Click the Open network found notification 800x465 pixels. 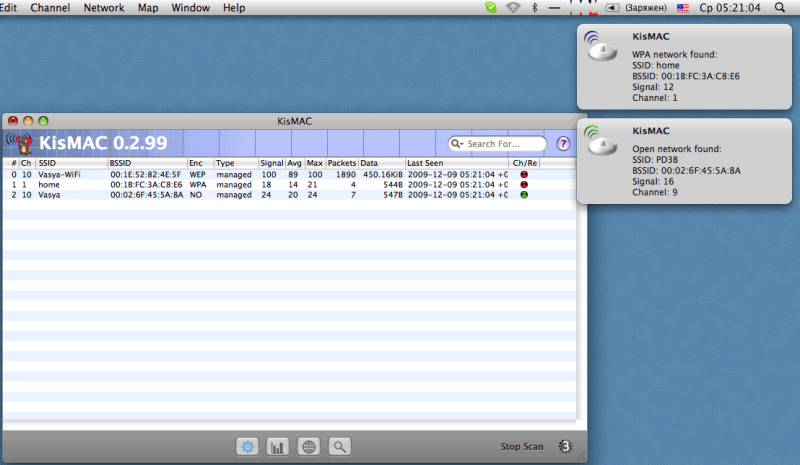coord(684,161)
